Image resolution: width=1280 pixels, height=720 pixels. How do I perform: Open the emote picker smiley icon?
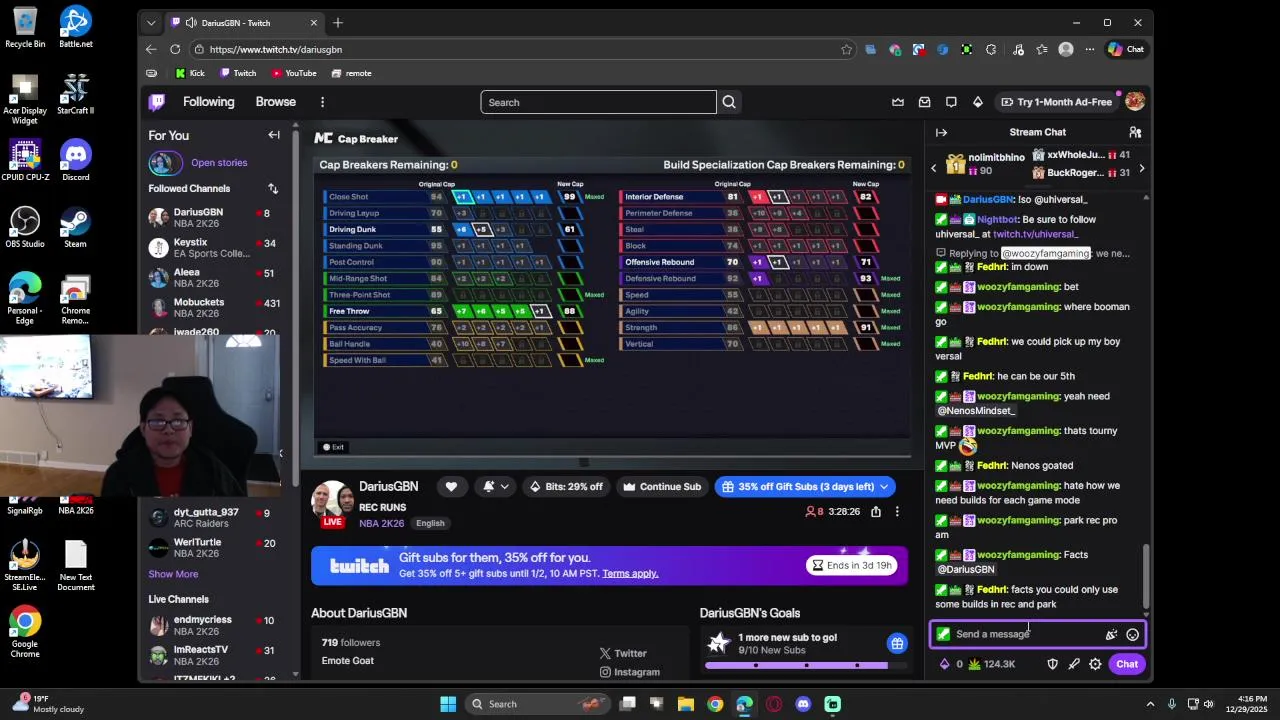click(x=1132, y=634)
